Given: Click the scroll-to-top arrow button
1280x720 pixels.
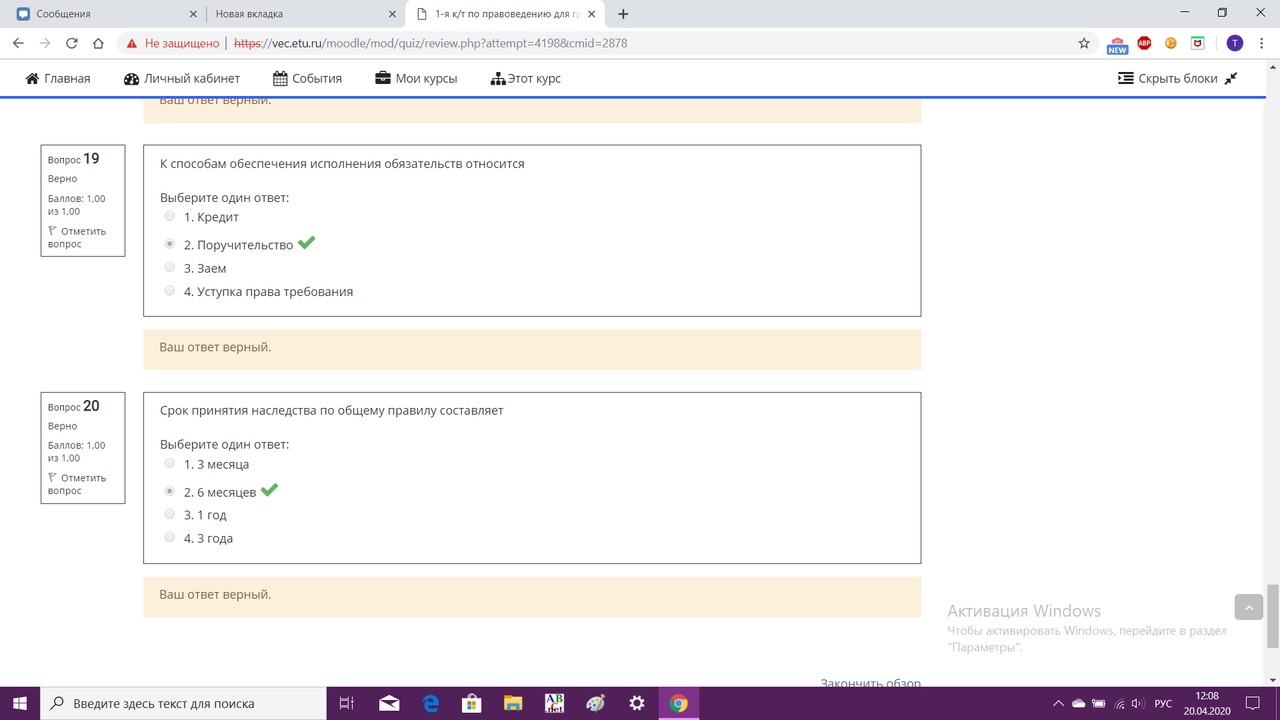Looking at the screenshot, I should point(1249,607).
